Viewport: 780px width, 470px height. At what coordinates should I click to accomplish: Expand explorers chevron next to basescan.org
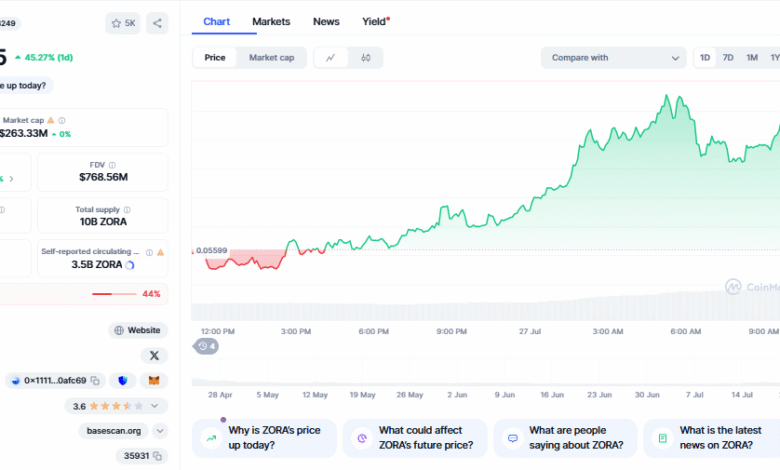tap(160, 431)
